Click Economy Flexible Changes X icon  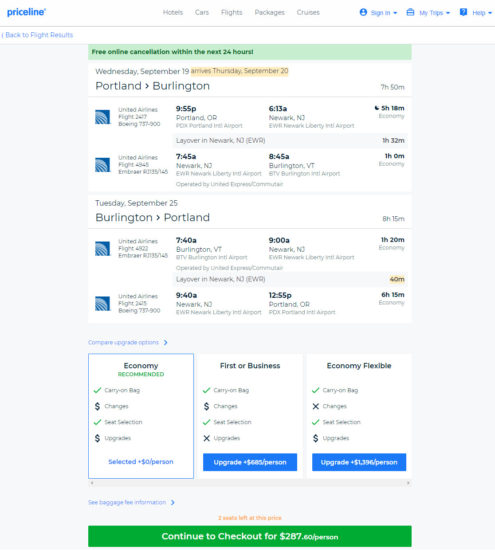(316, 406)
